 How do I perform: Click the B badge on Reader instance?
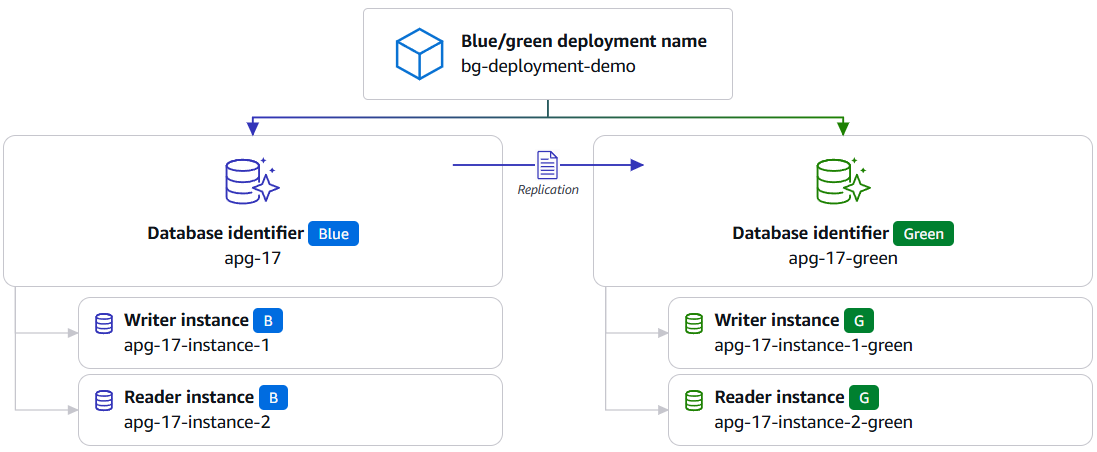(x=274, y=398)
